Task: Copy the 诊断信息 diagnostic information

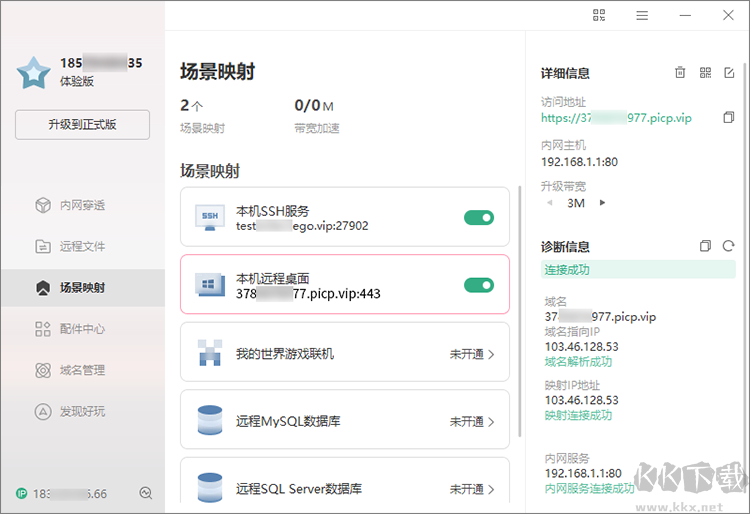Action: coord(705,246)
